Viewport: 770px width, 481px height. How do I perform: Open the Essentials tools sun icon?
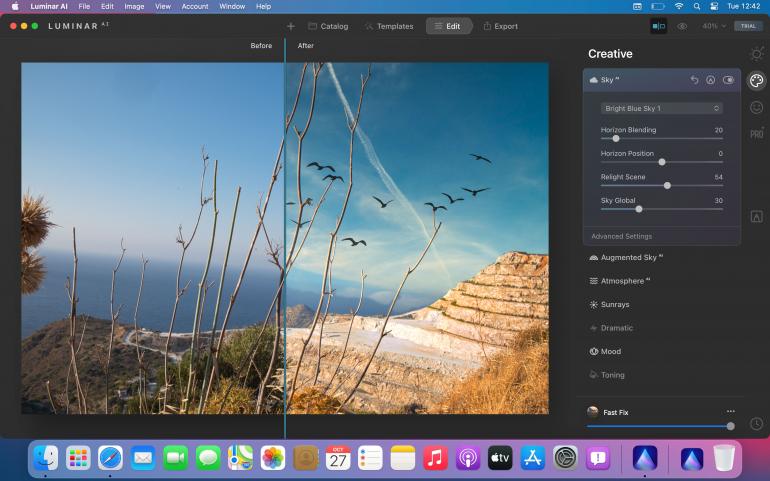coord(756,54)
